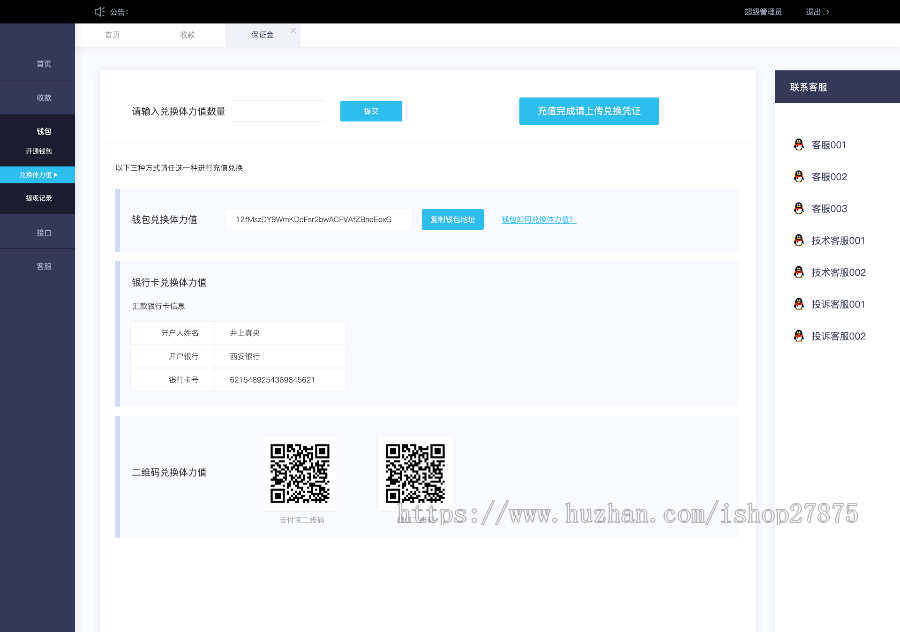Screen dimensions: 900x632
Task: Click the logout arrow icon next to 退出
Action: click(x=826, y=11)
